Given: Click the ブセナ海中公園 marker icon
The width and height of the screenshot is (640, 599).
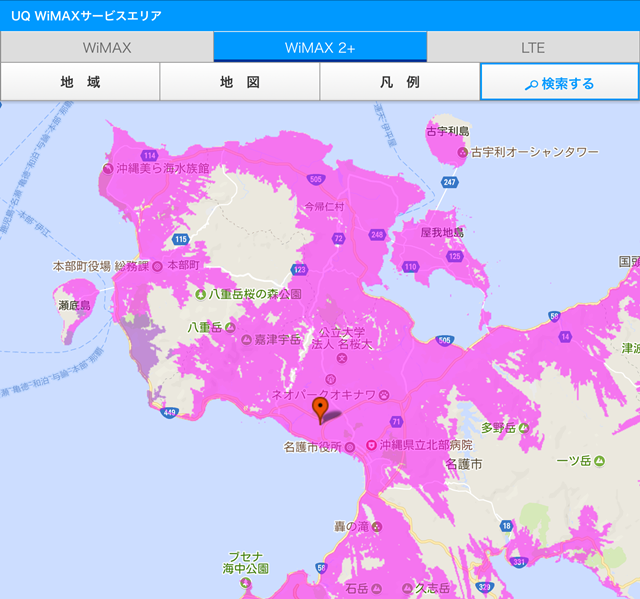Looking at the screenshot, I should 245,583.
